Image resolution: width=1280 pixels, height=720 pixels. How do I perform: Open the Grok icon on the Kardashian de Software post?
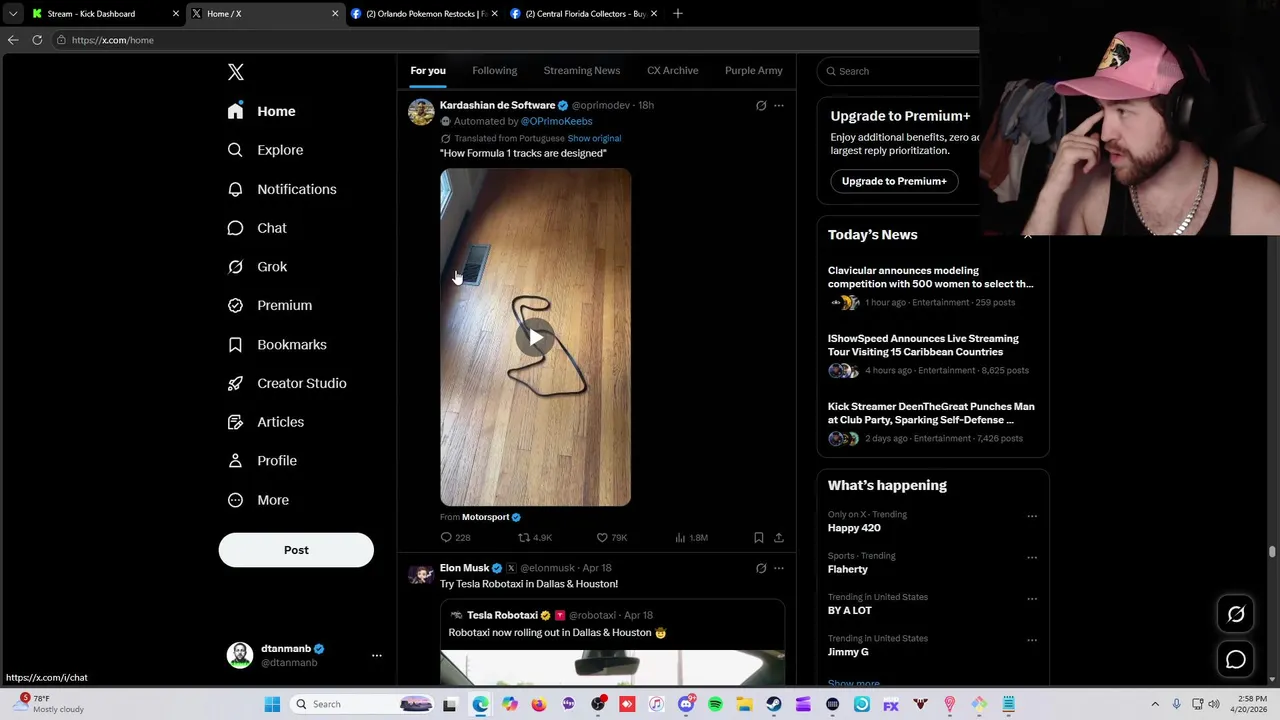pyautogui.click(x=761, y=105)
